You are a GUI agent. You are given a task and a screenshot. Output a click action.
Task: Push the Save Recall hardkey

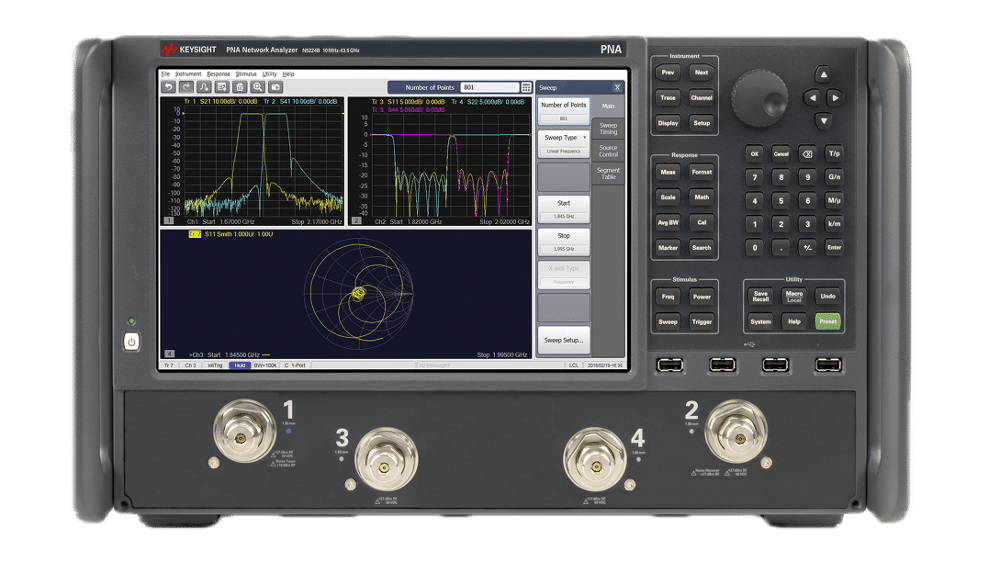pos(760,296)
